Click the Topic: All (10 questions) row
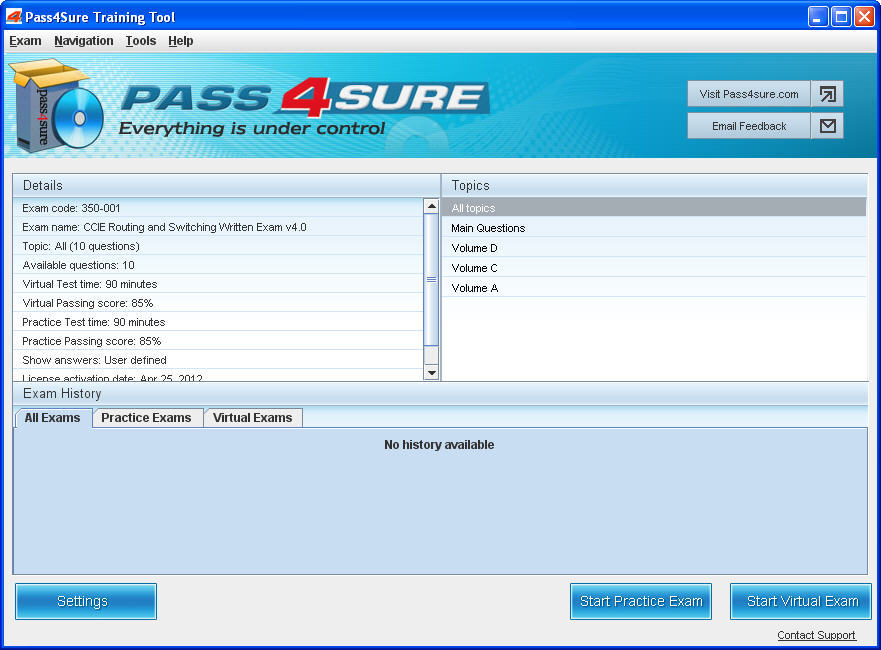Image resolution: width=881 pixels, height=650 pixels. (x=218, y=246)
